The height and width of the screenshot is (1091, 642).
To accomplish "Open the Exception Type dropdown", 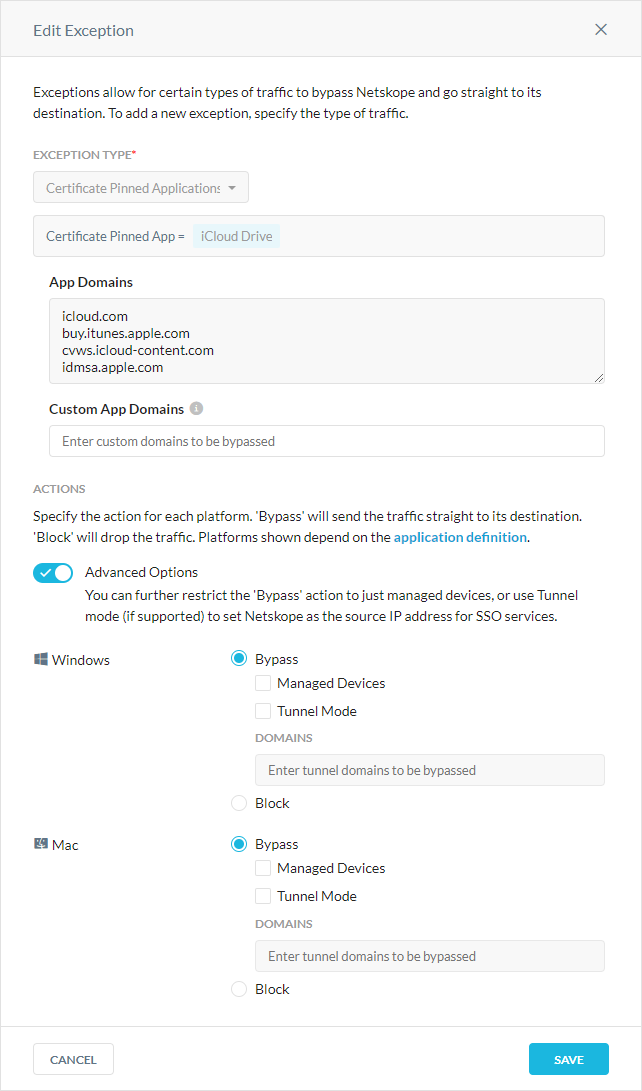I will click(140, 187).
